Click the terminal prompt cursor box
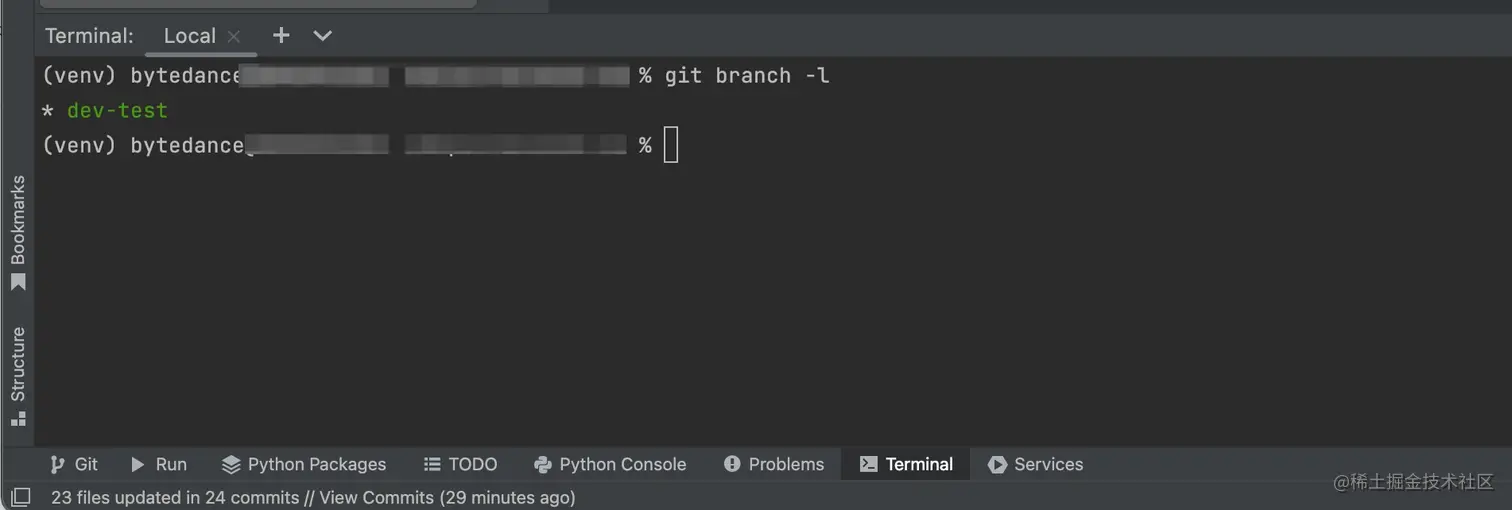 click(x=670, y=145)
